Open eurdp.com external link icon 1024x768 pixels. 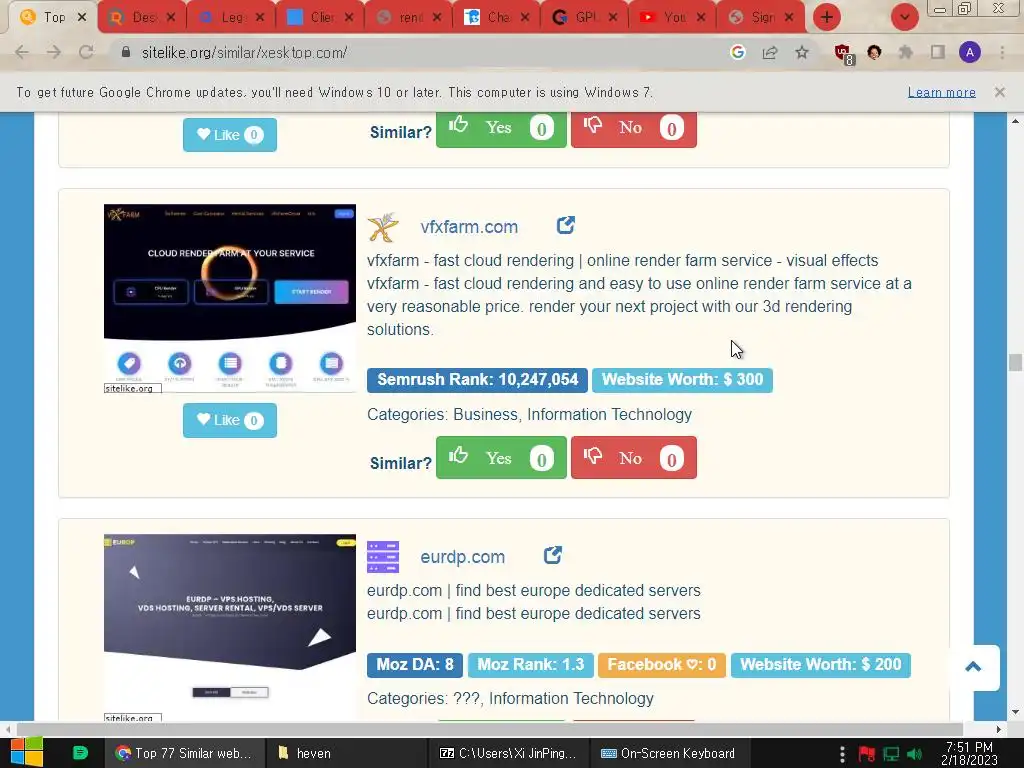click(552, 555)
